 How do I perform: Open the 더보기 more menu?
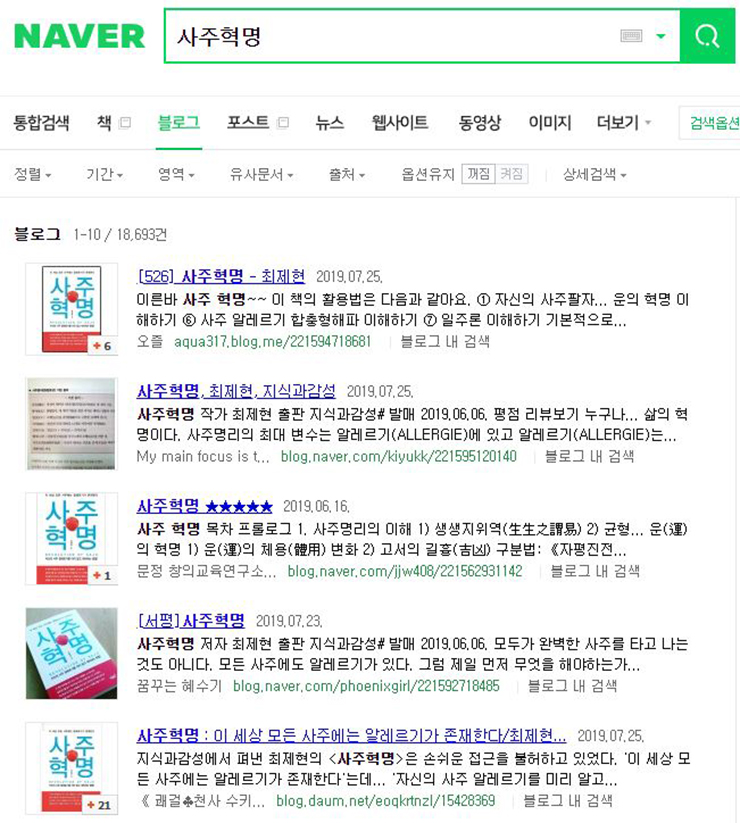click(x=623, y=123)
